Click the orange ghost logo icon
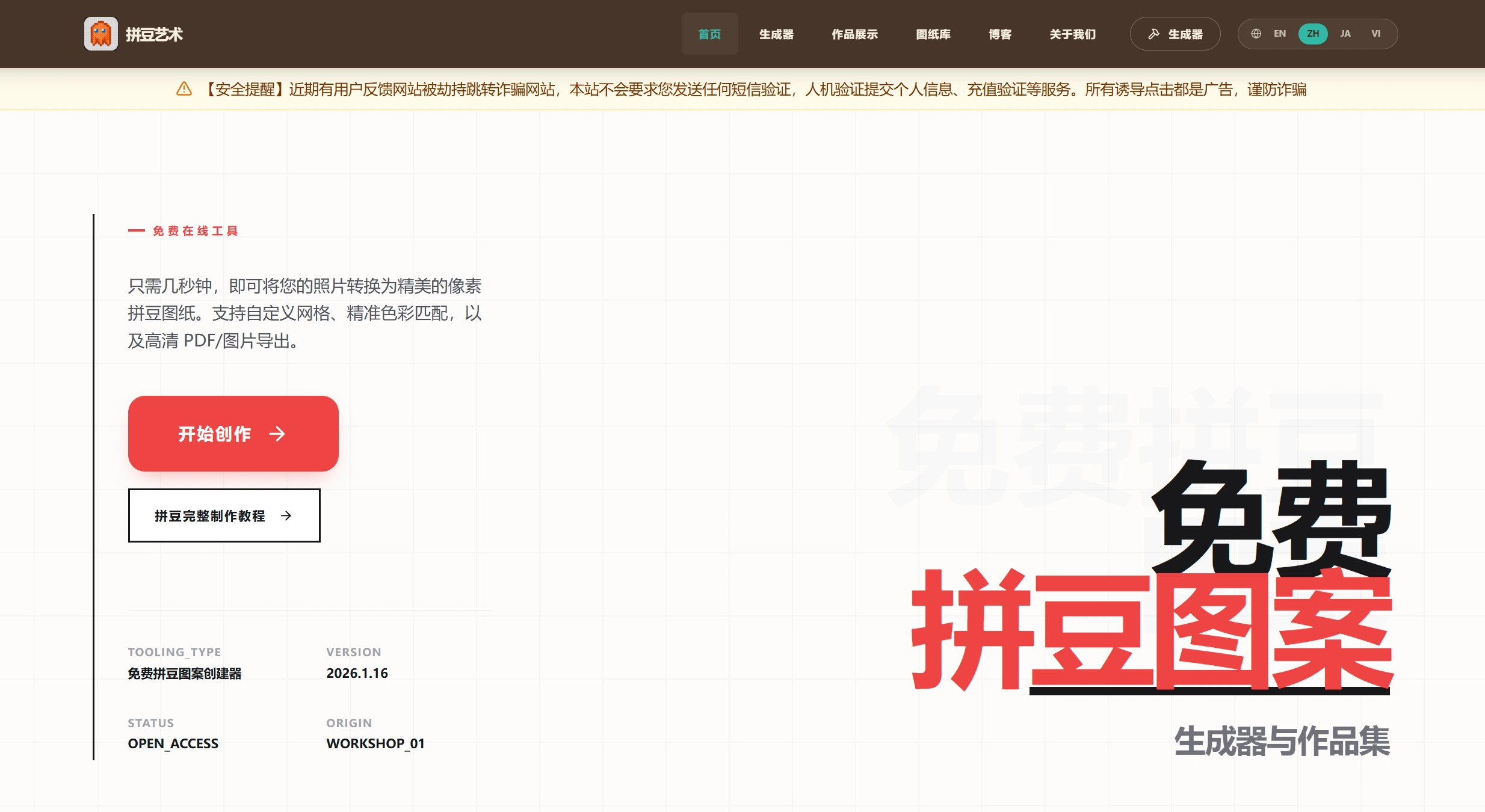Screen dimensions: 1485x812 coord(100,33)
